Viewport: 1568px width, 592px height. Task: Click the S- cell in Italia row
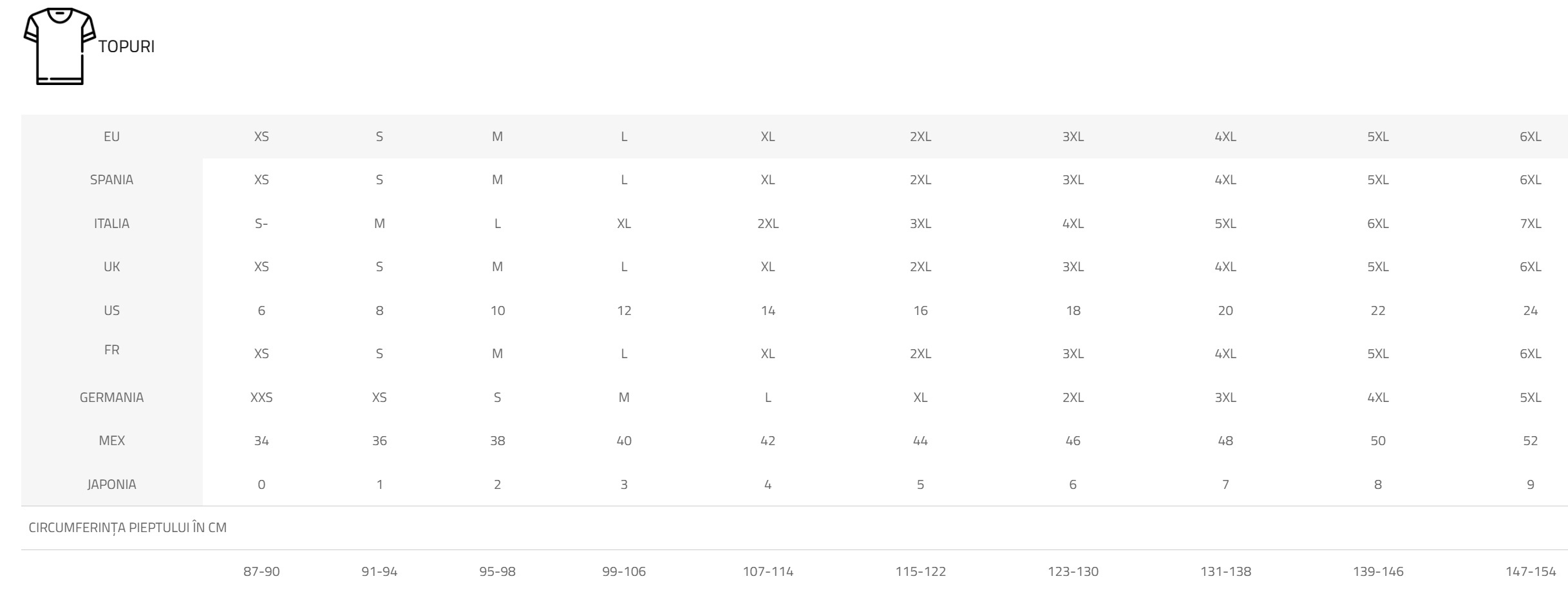click(x=261, y=224)
